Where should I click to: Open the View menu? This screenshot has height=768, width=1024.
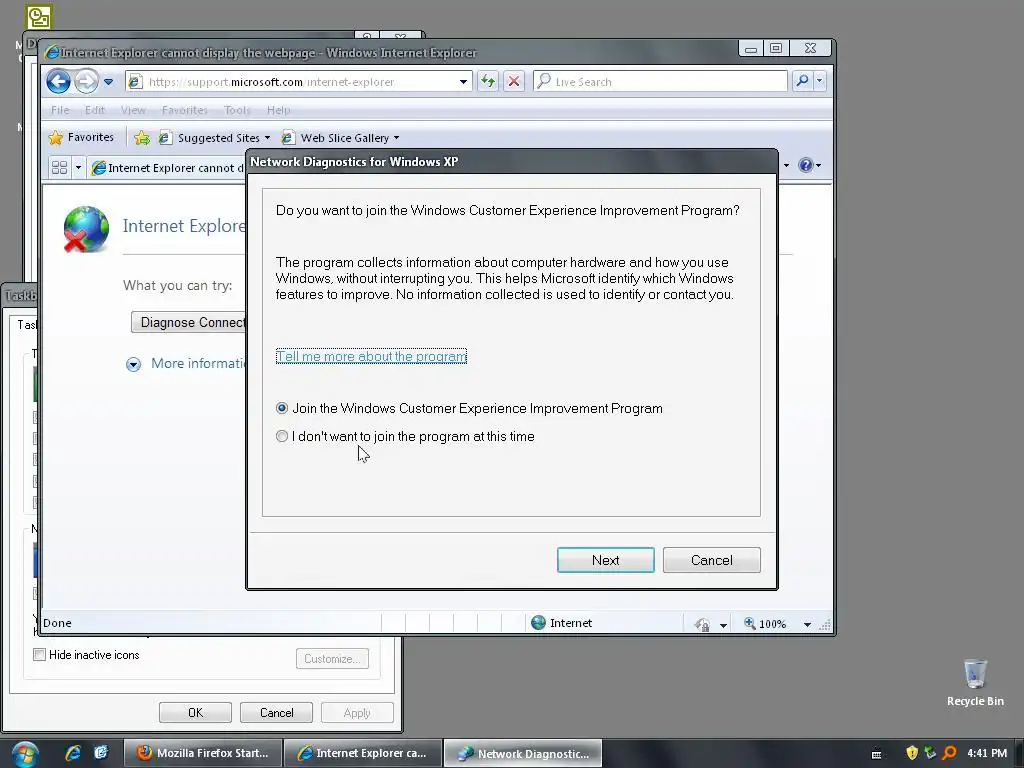tap(133, 110)
